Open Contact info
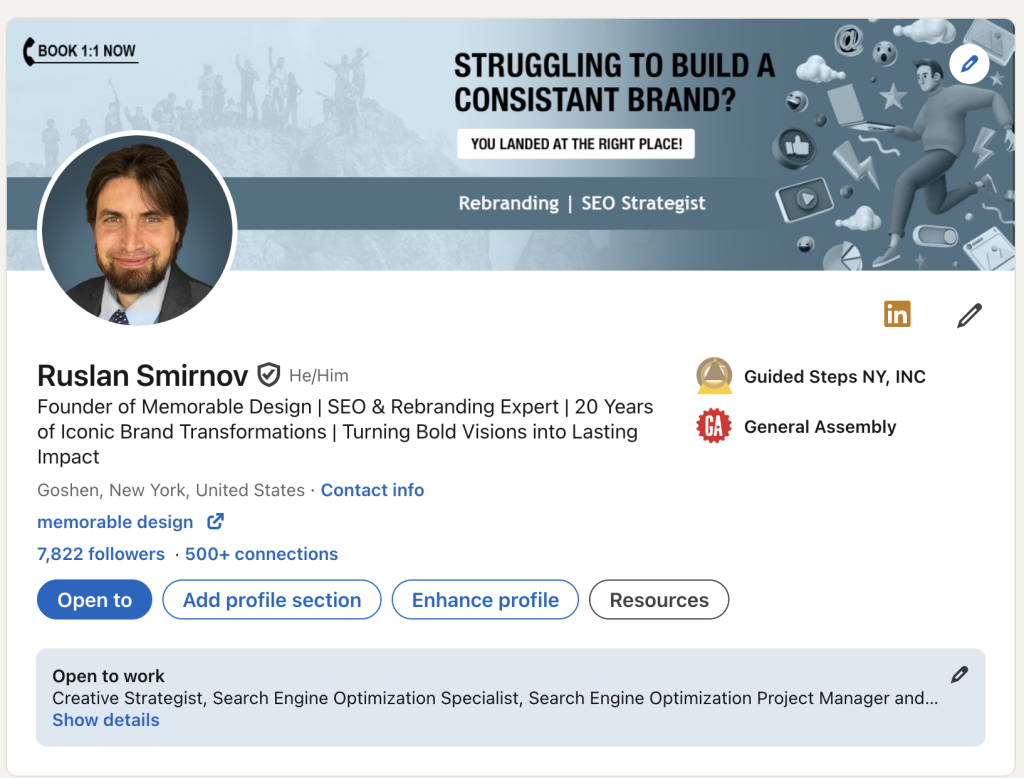This screenshot has width=1024, height=778. pos(372,490)
